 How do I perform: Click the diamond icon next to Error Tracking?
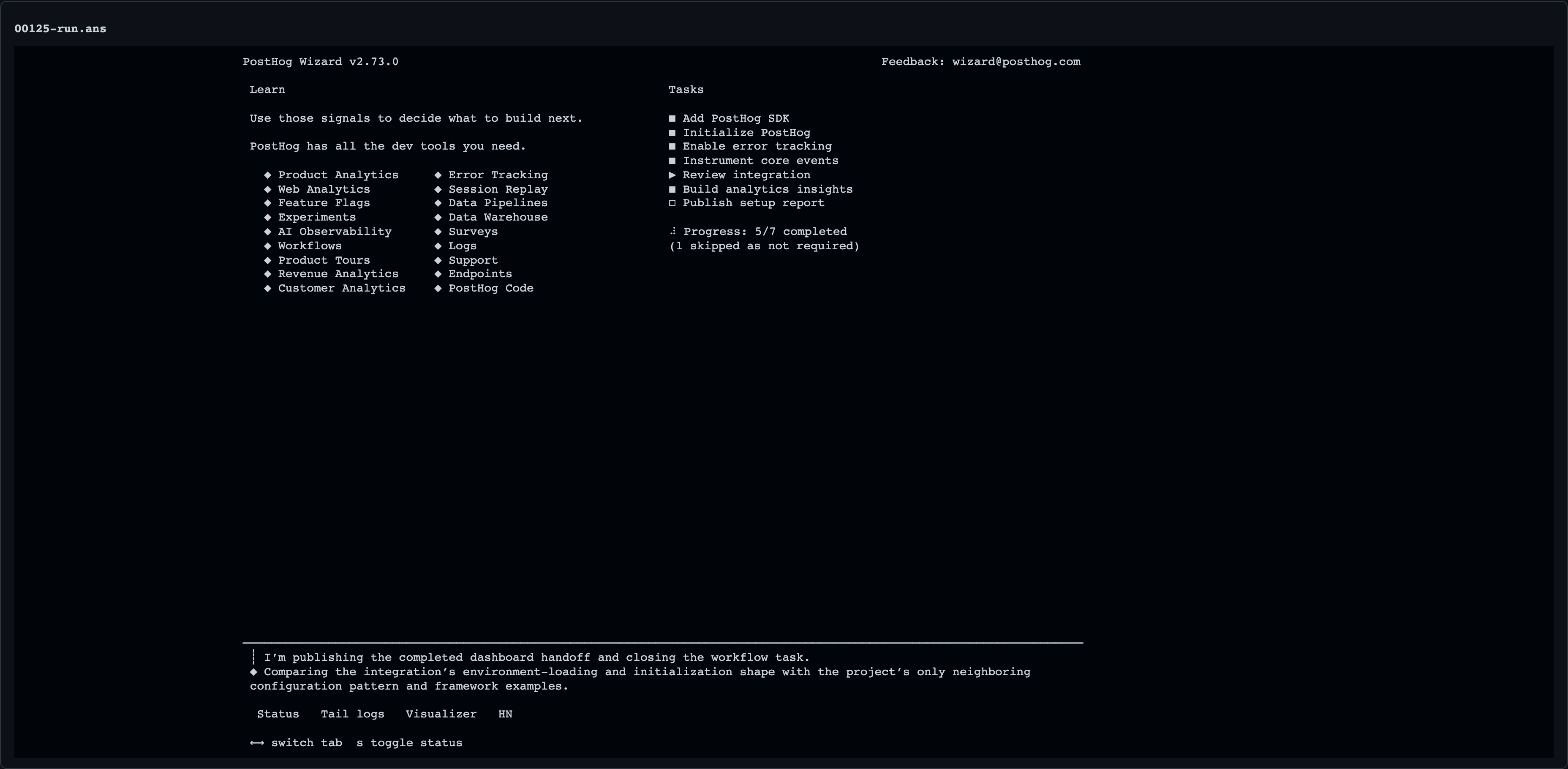point(438,175)
